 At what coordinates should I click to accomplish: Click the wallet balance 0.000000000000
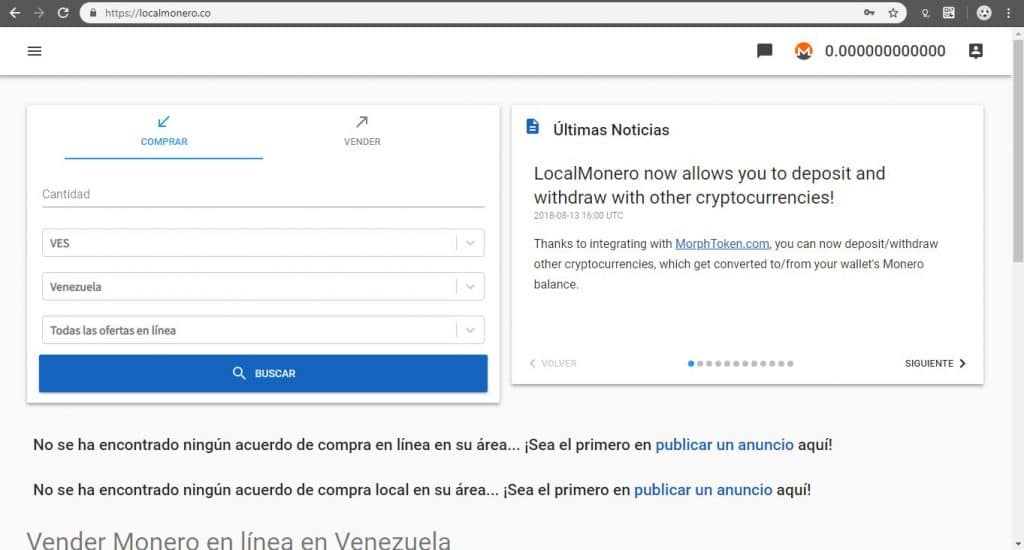[x=885, y=51]
